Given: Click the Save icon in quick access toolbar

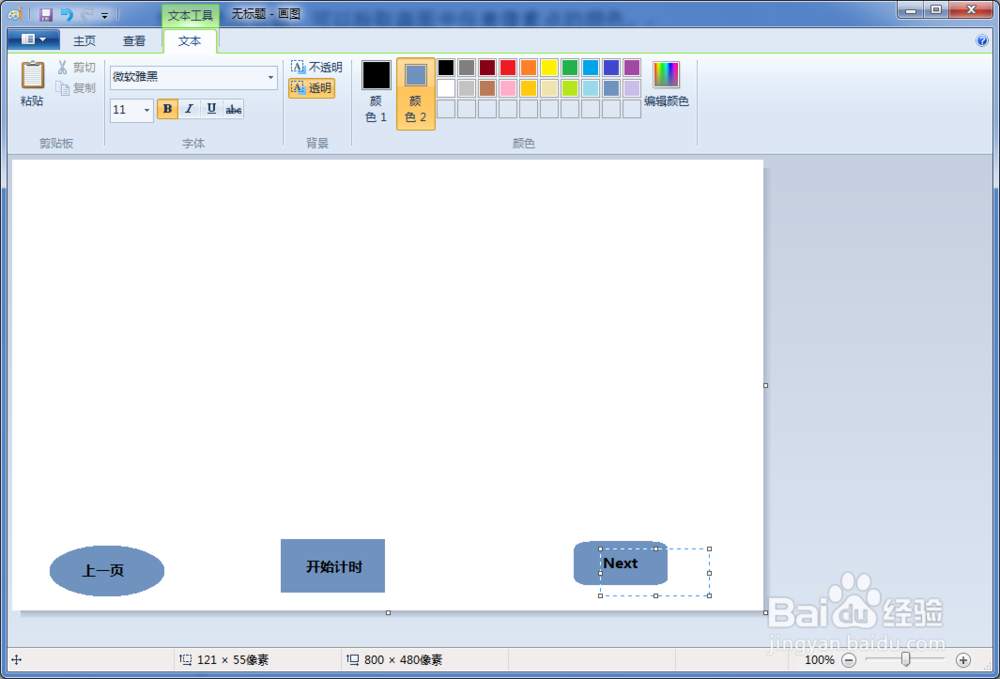Looking at the screenshot, I should [46, 14].
